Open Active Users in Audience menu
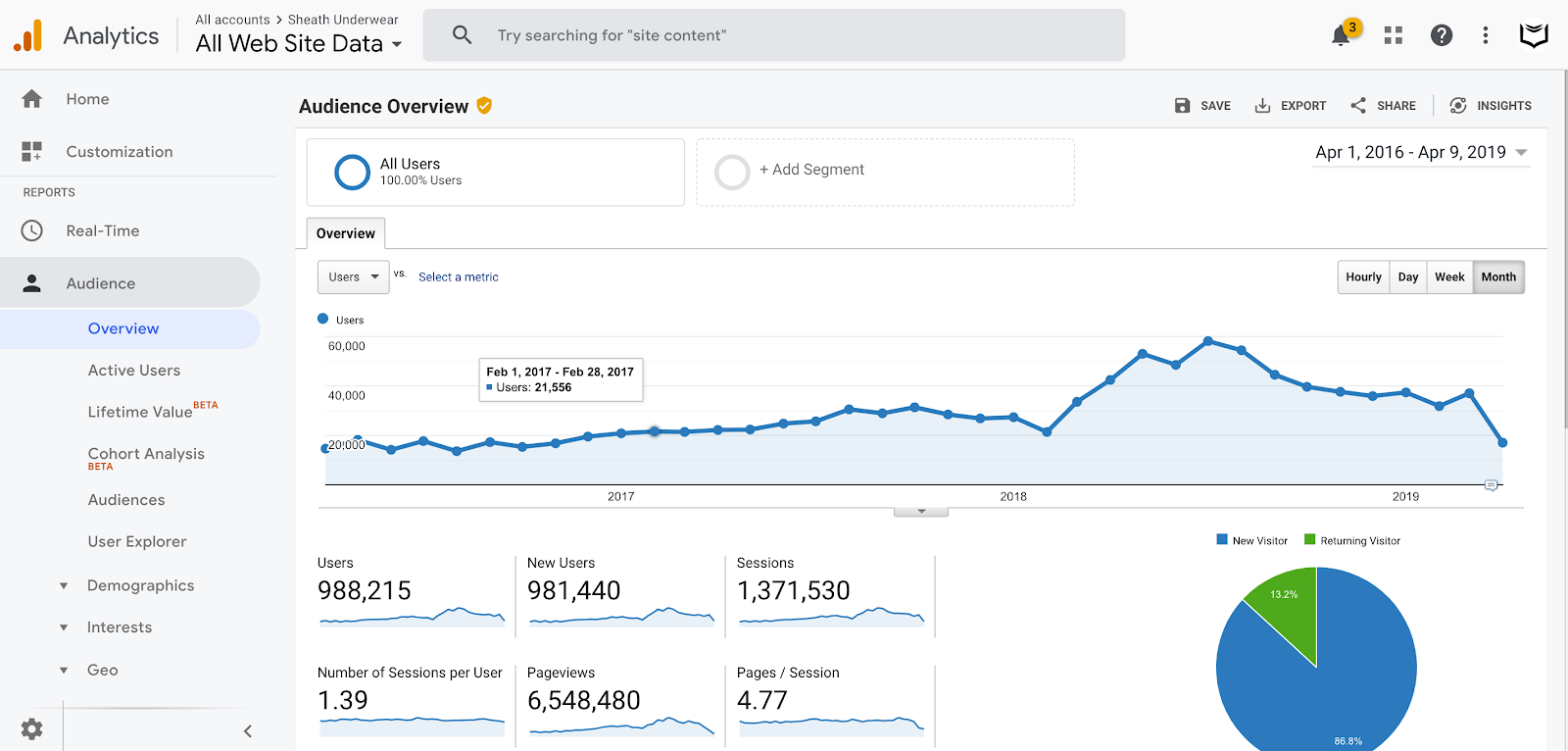 134,371
